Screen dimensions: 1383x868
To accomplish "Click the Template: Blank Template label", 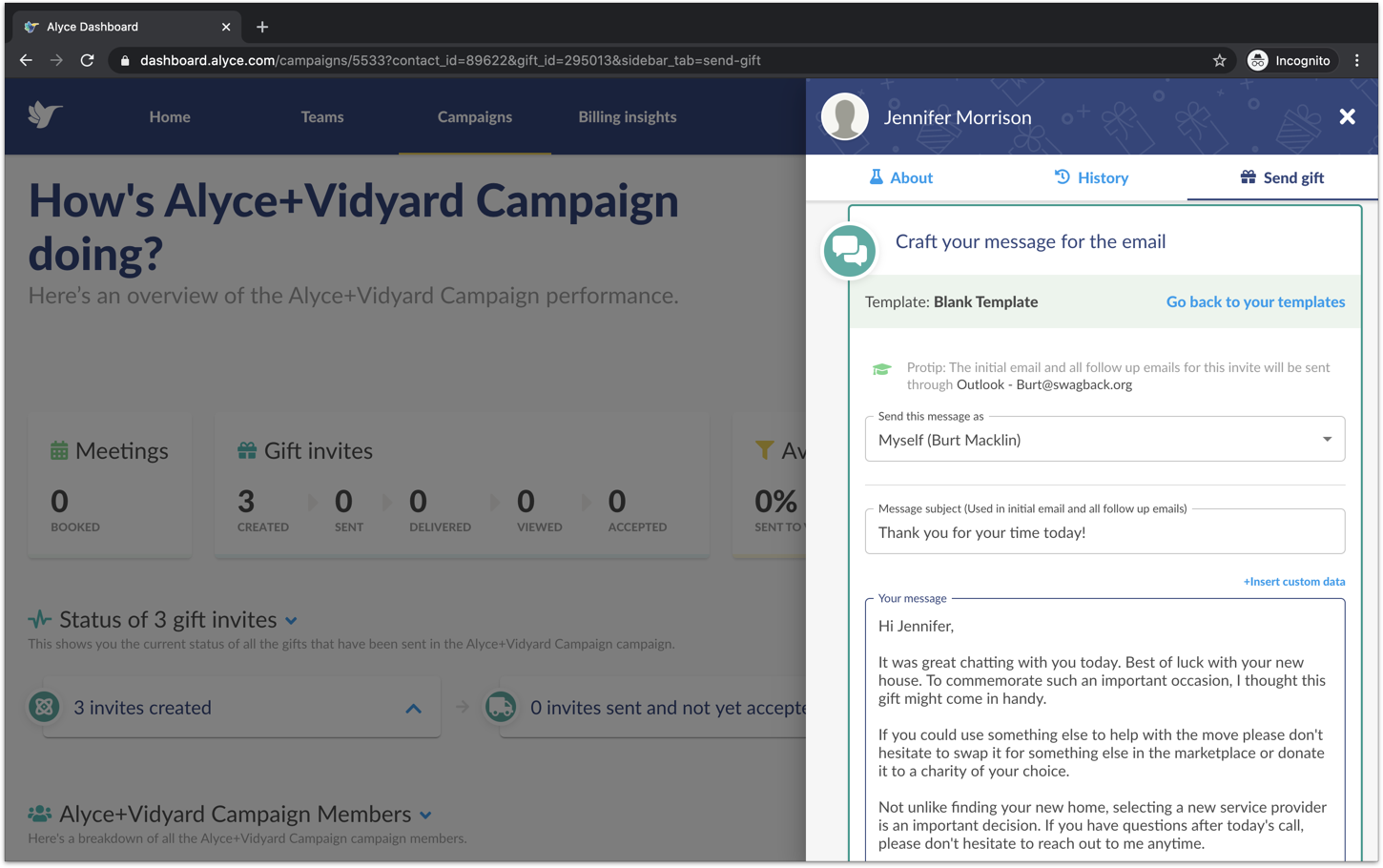I will [951, 301].
